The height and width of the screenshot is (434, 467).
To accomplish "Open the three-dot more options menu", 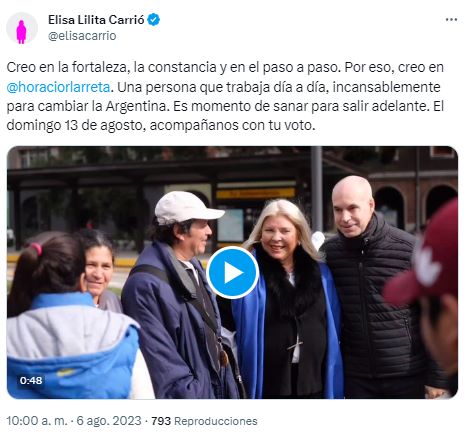I will coord(451,20).
